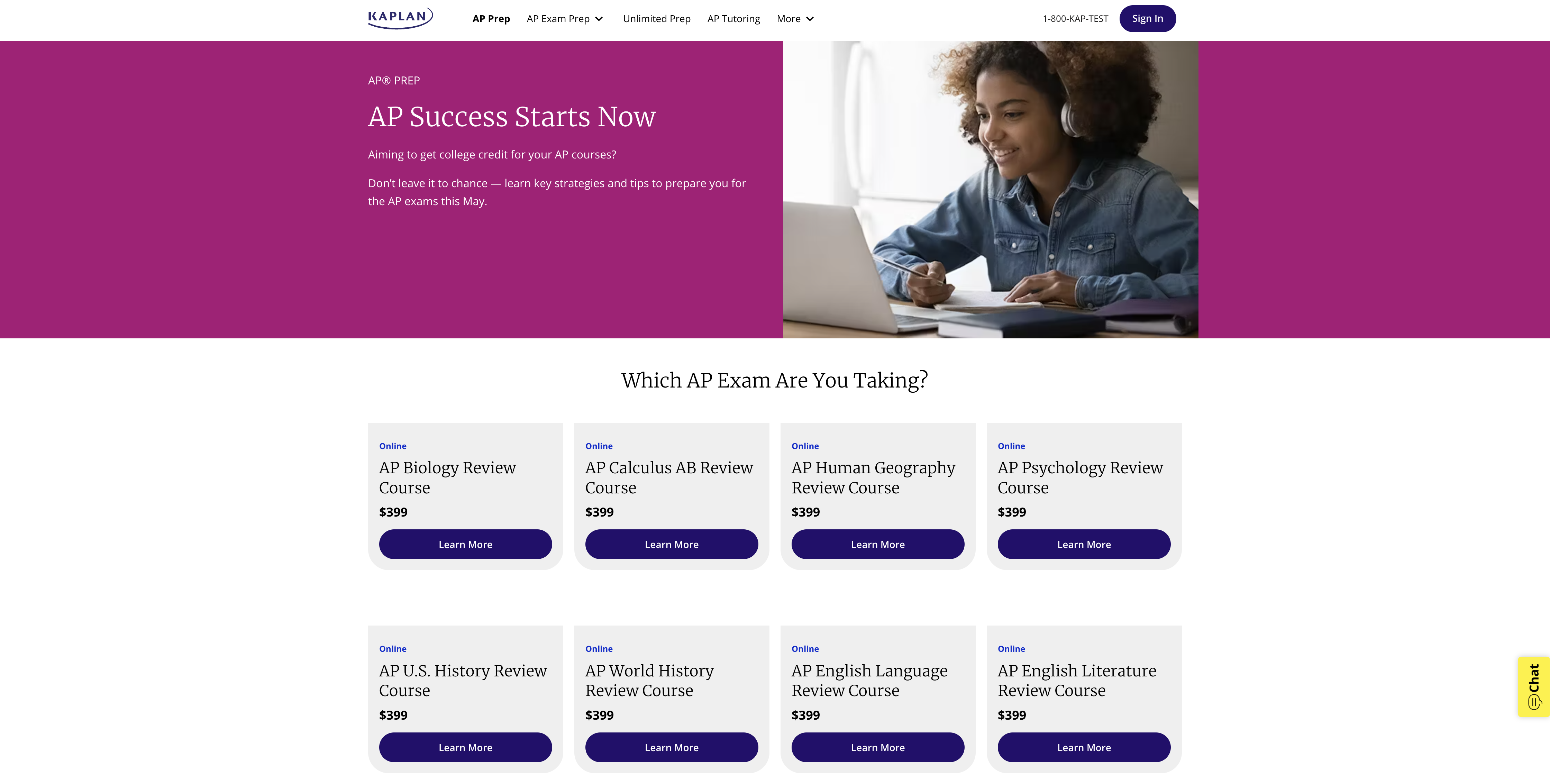Call link 1-800-KAP-TEST
Viewport: 1550px width, 784px height.
[1075, 19]
